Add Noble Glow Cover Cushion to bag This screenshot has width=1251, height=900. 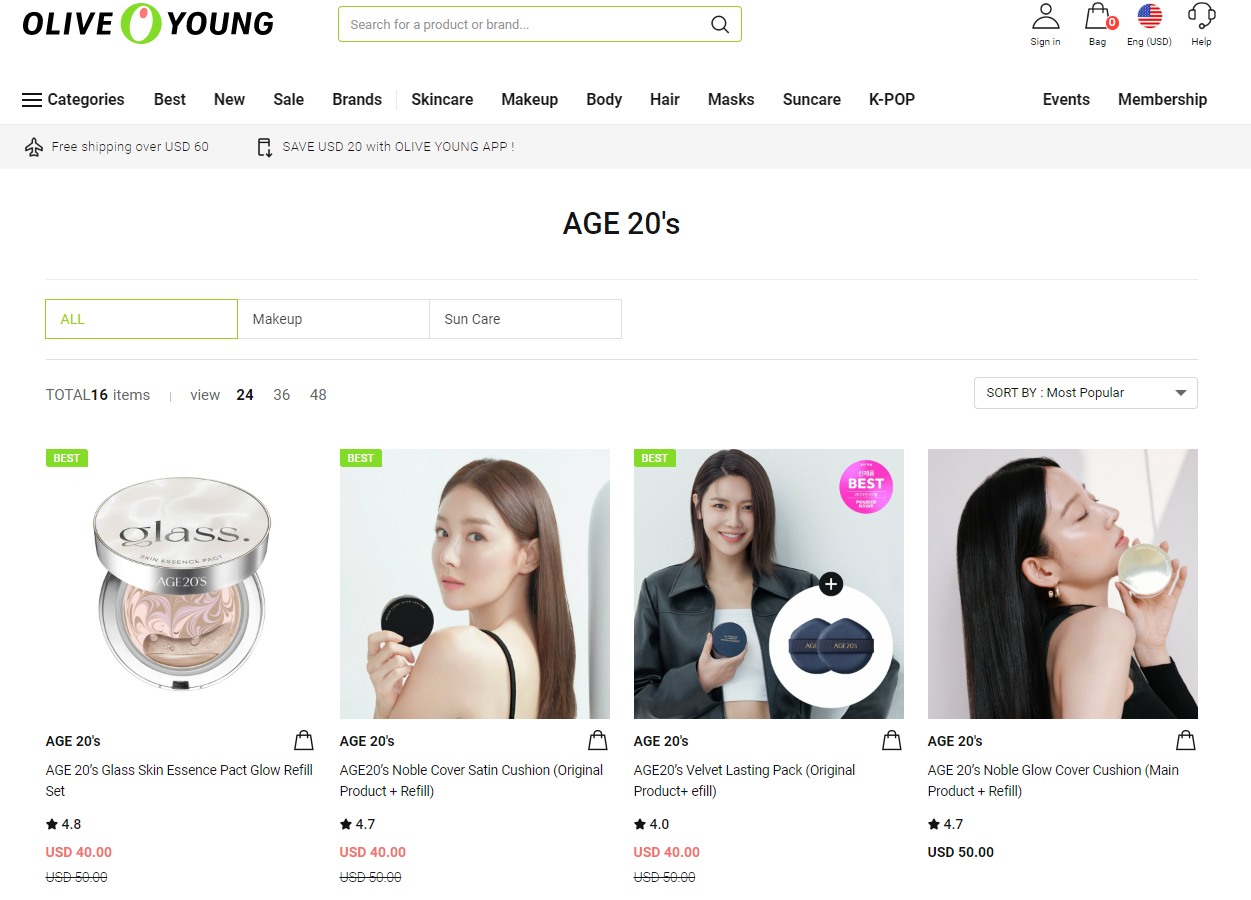1186,740
